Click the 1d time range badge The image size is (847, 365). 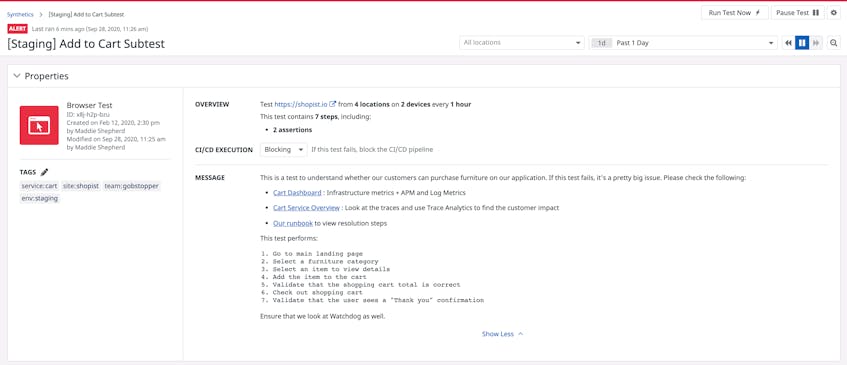coord(601,43)
